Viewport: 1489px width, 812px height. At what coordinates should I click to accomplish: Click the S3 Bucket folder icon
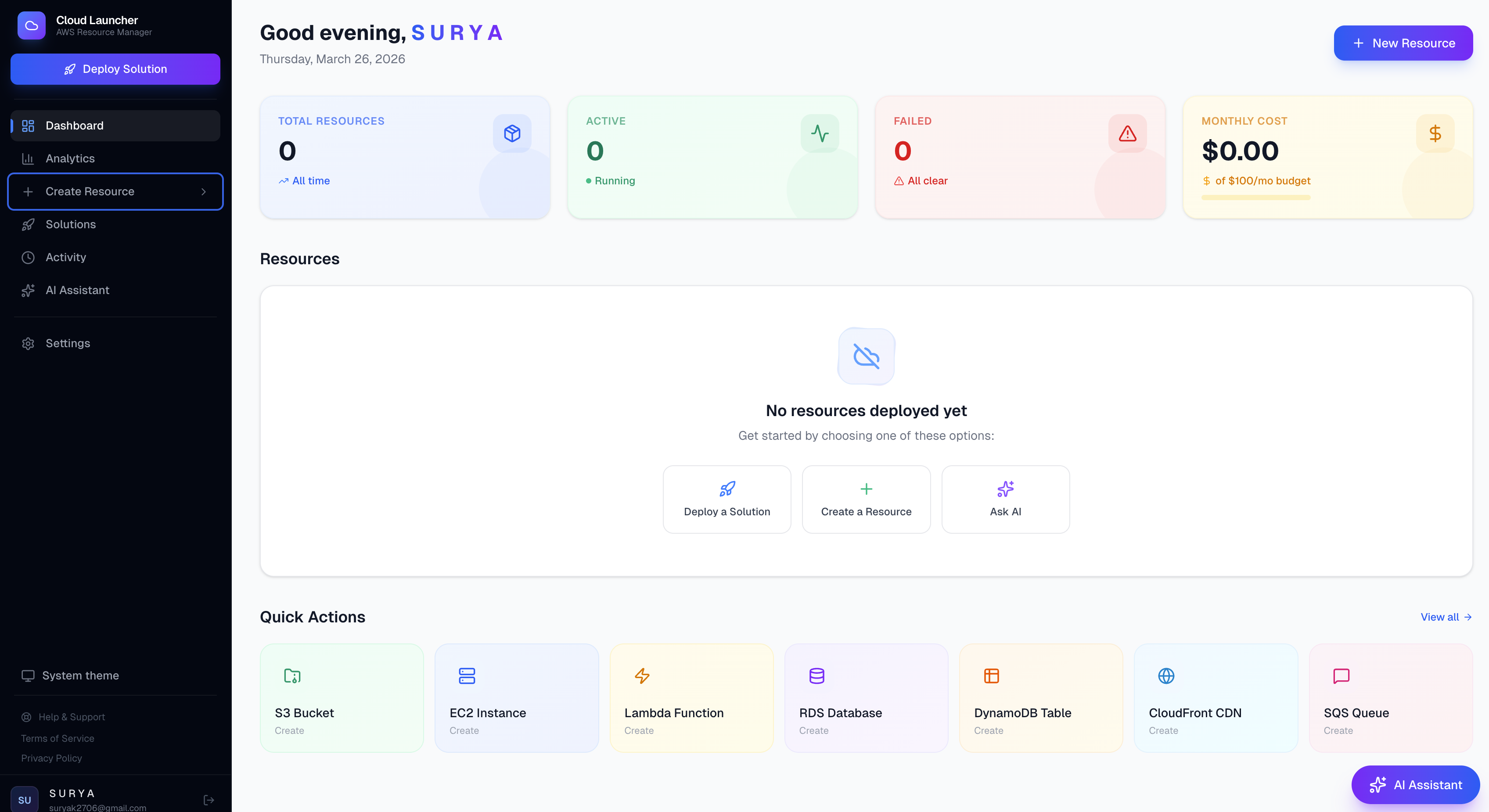[x=292, y=675]
